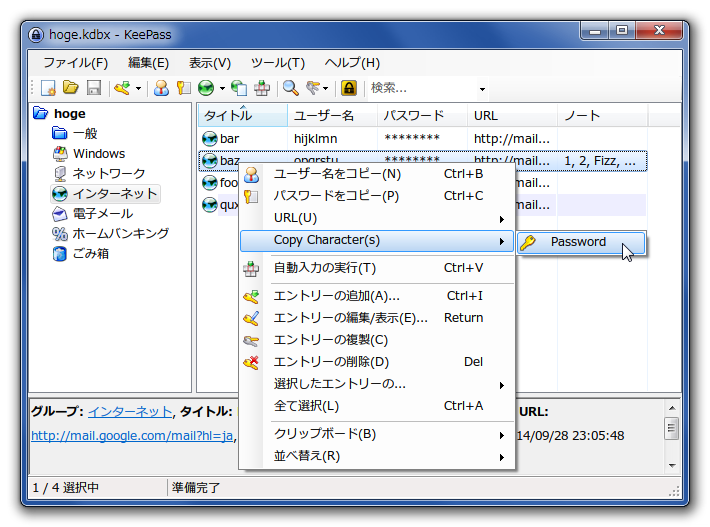The height and width of the screenshot is (527, 710).
Task: Select the 電子メール group
Action: [92, 213]
